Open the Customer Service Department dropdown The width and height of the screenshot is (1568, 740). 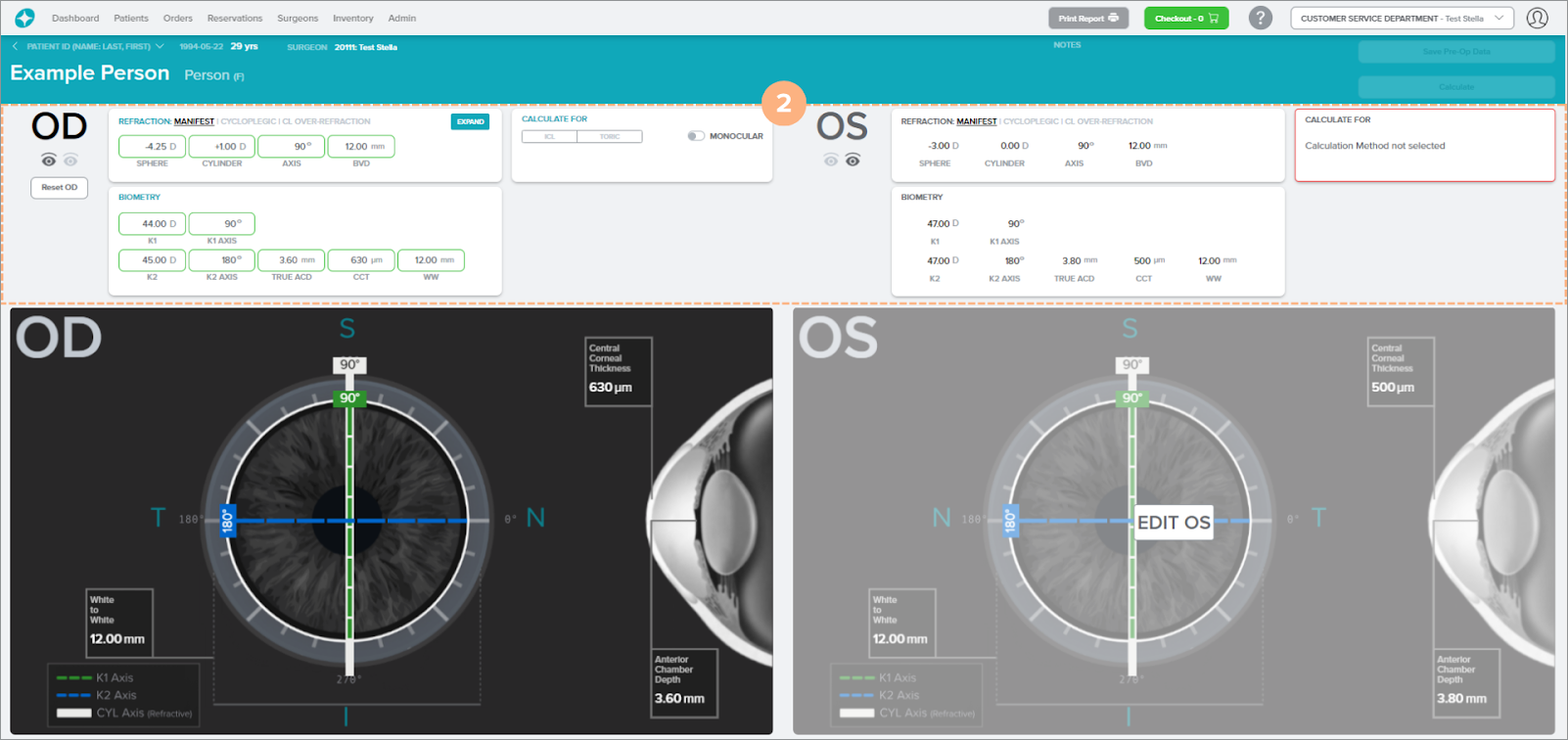click(1402, 18)
